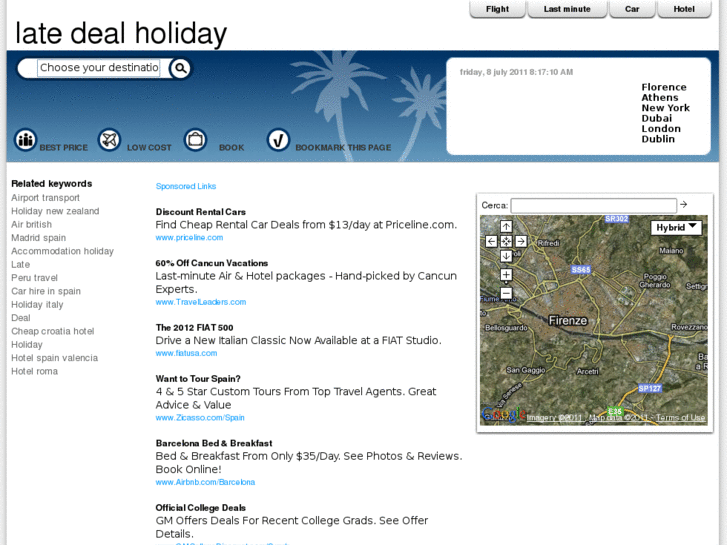Screen dimensions: 727x545
Task: Open the Deal keyword
Action: coord(21,318)
